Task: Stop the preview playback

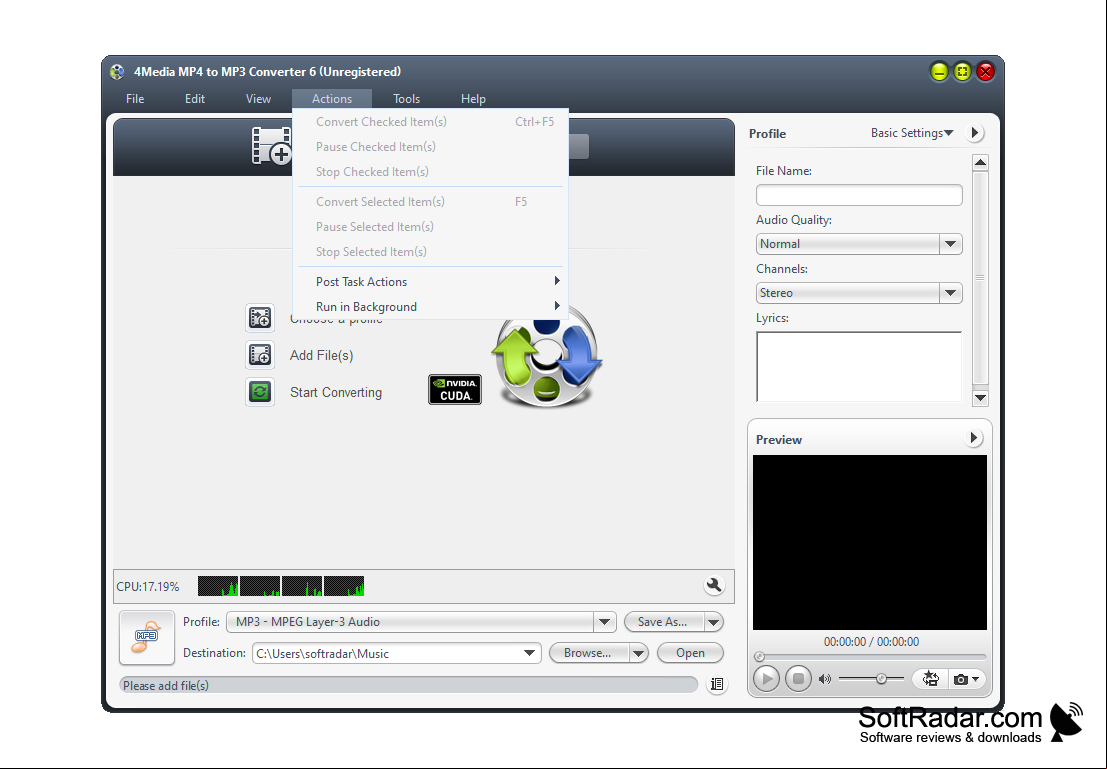Action: 798,679
